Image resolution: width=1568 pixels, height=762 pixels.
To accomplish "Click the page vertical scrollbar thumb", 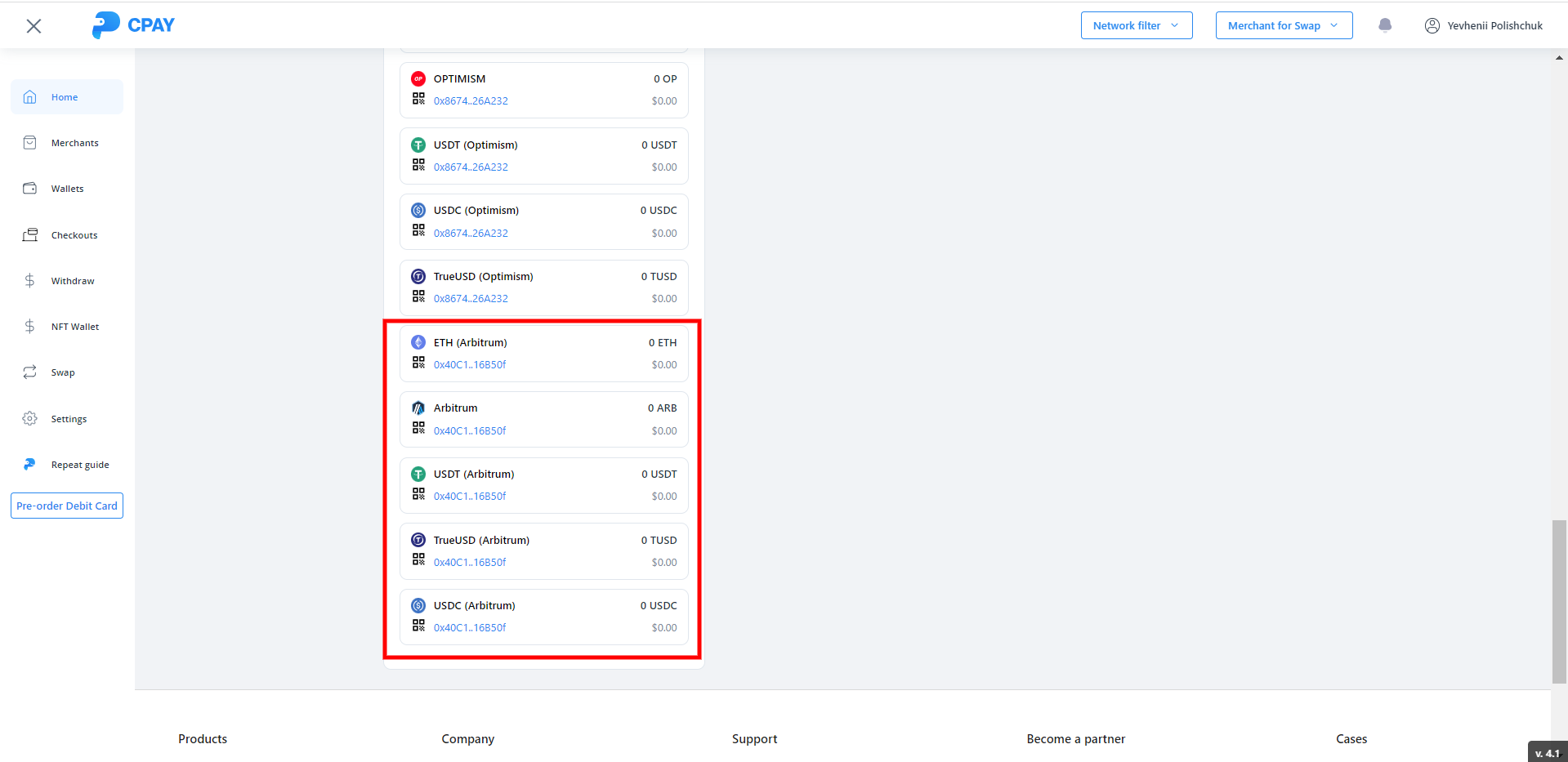I will [1559, 600].
